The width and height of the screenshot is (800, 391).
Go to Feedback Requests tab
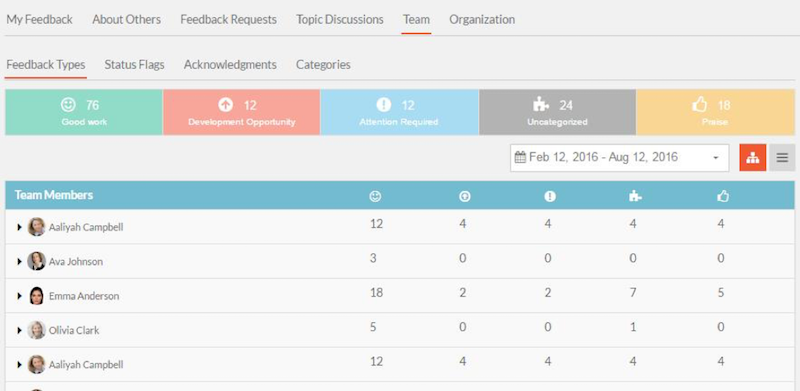229,19
